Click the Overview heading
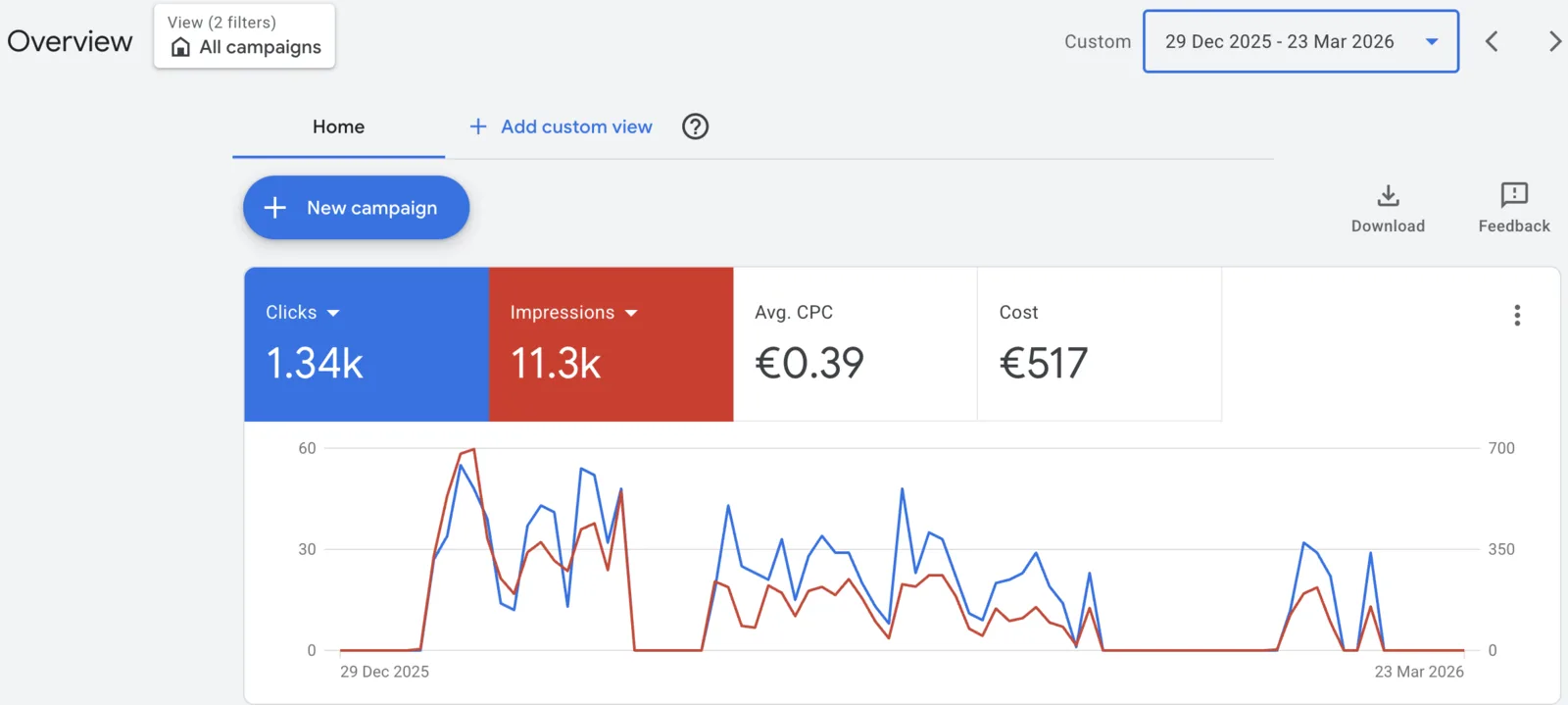This screenshot has width=1568, height=705. tap(70, 41)
